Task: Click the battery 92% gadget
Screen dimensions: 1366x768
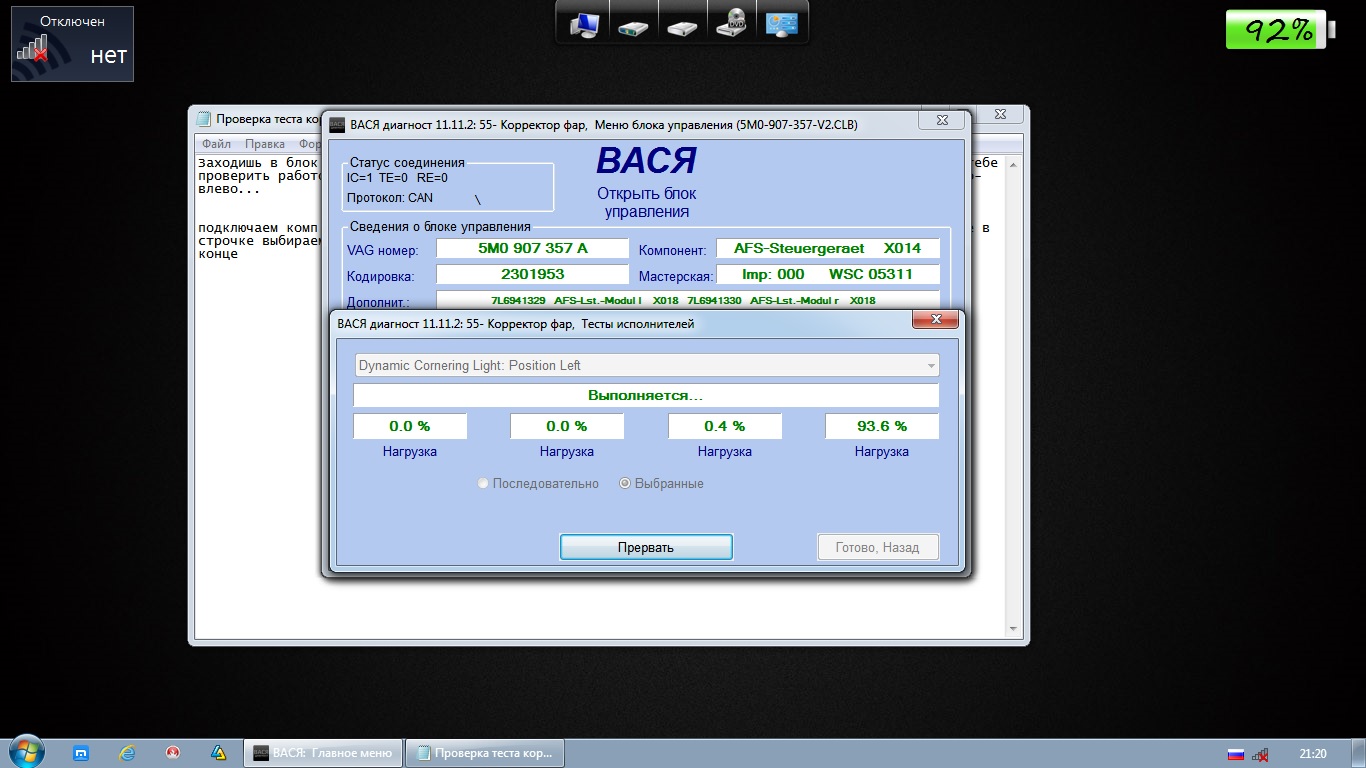Action: (1279, 30)
